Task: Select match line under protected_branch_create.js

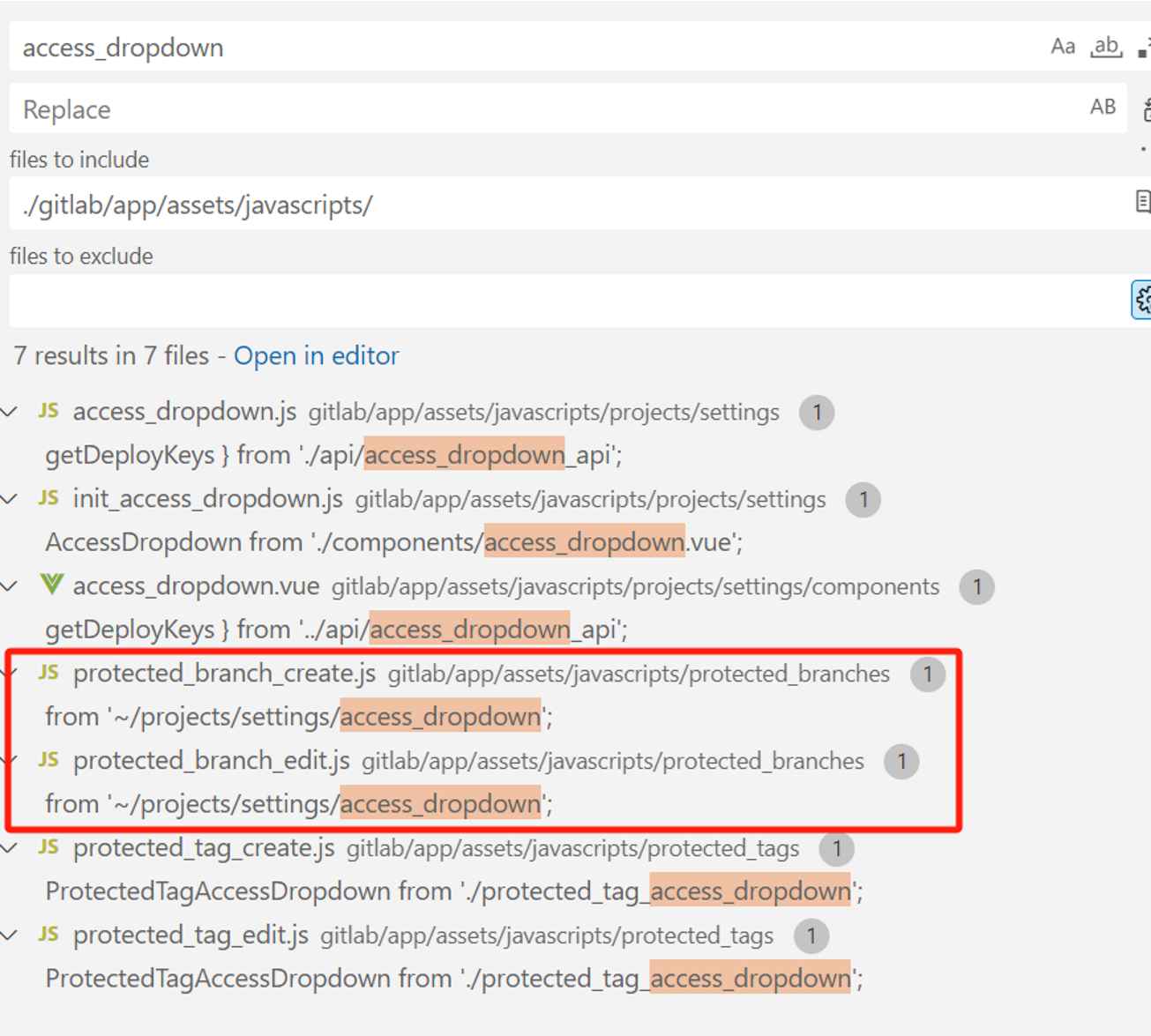Action: point(299,717)
